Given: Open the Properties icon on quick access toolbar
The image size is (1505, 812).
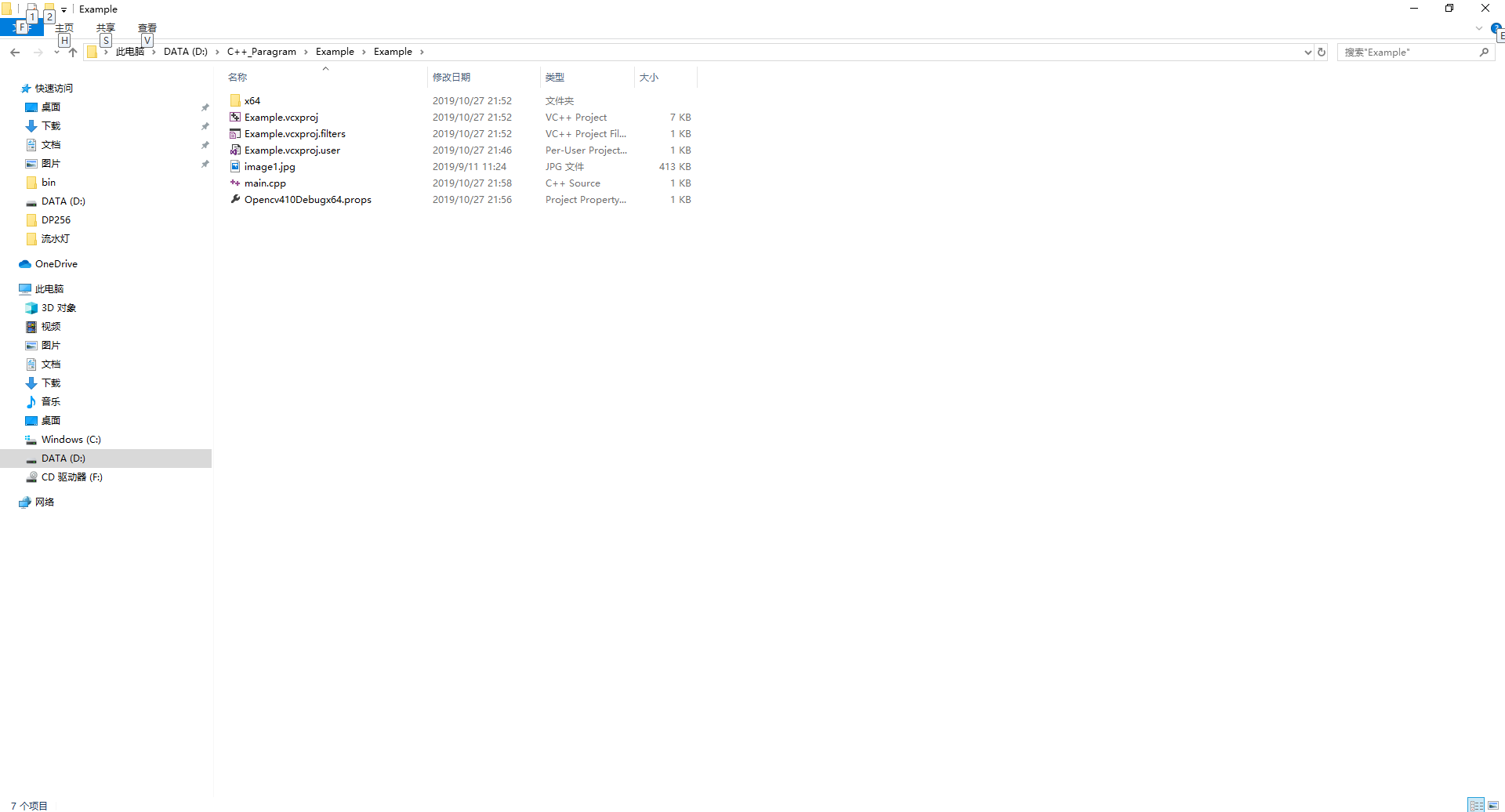Looking at the screenshot, I should point(31,9).
